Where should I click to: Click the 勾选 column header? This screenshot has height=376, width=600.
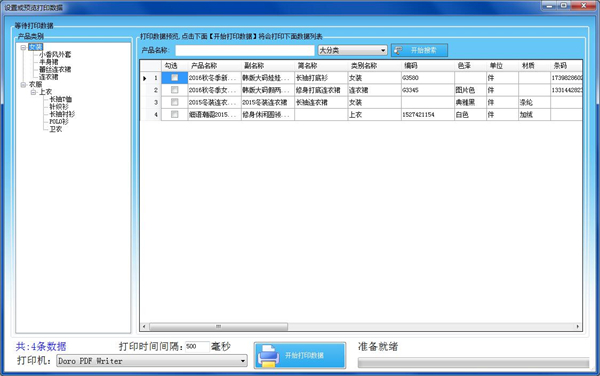174,66
